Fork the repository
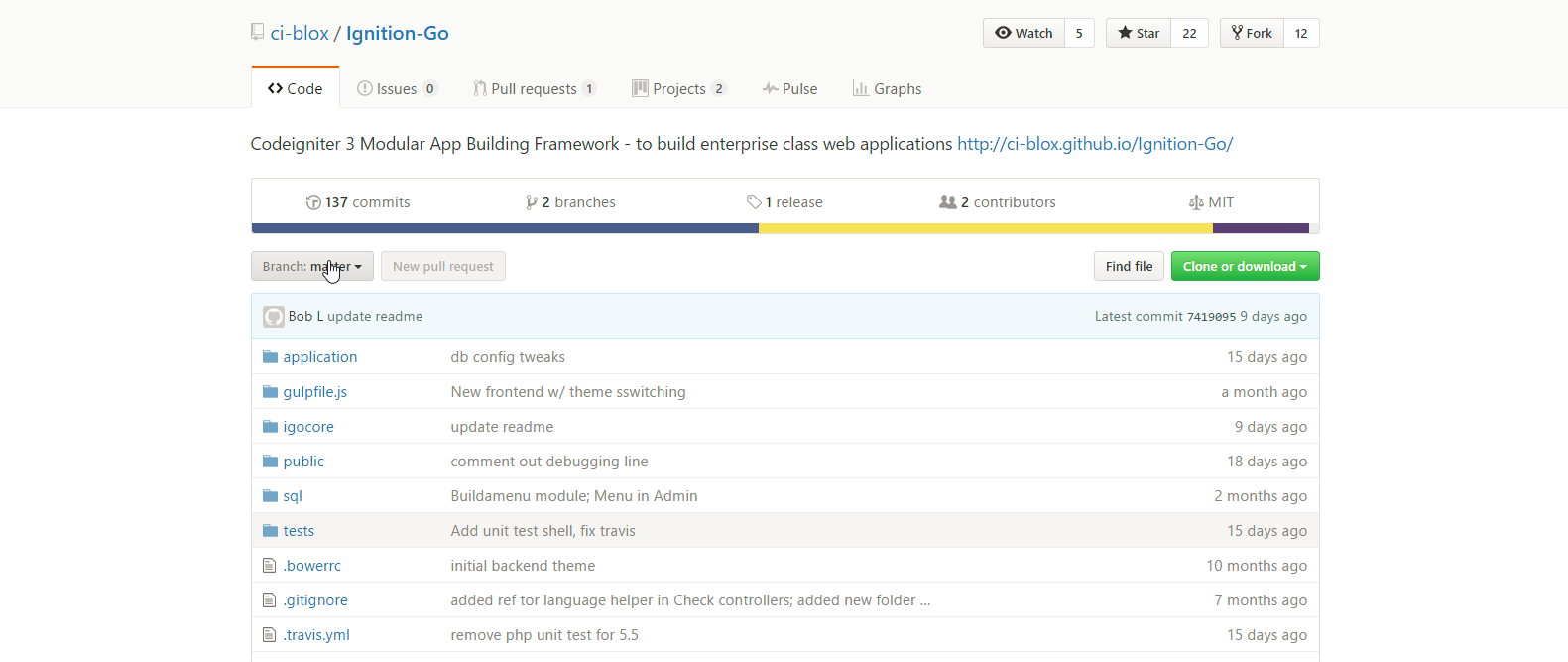 [1252, 33]
